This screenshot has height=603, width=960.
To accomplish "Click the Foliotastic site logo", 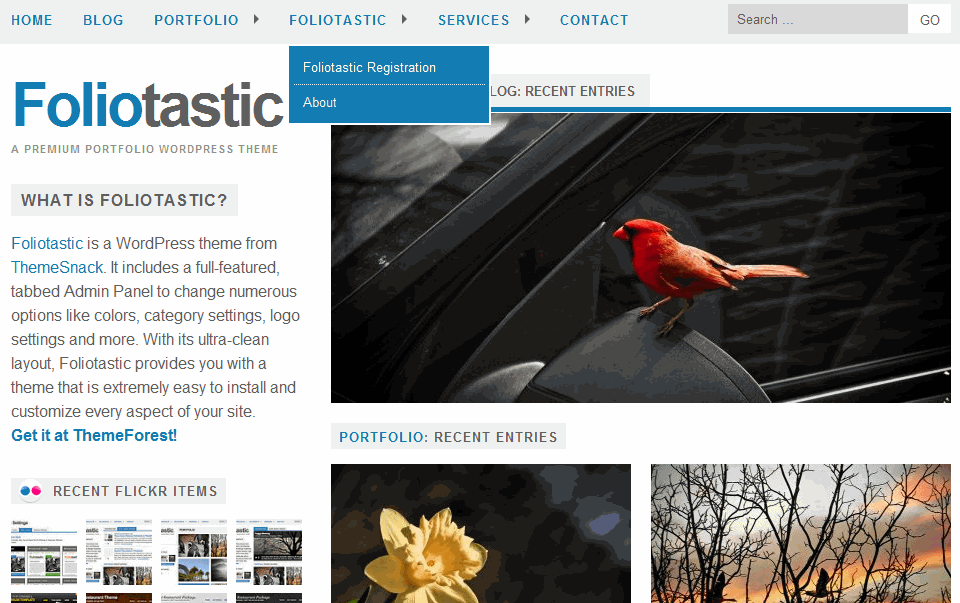I will [148, 105].
